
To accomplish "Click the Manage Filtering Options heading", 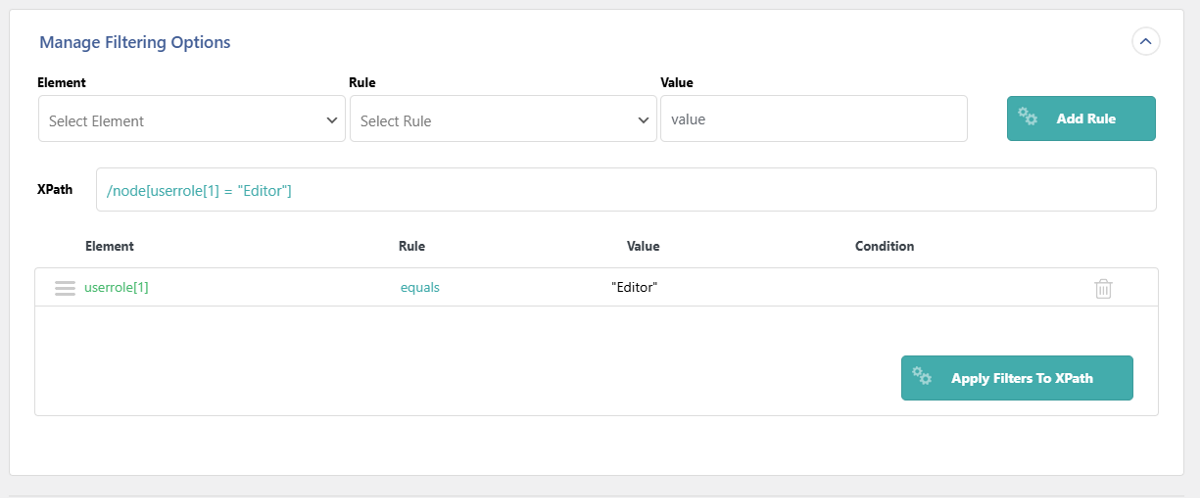I will coord(135,42).
